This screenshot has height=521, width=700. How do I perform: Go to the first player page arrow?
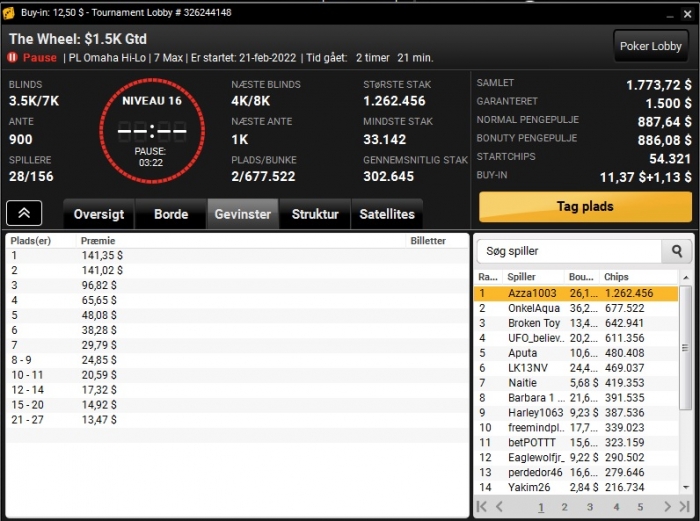[482, 506]
